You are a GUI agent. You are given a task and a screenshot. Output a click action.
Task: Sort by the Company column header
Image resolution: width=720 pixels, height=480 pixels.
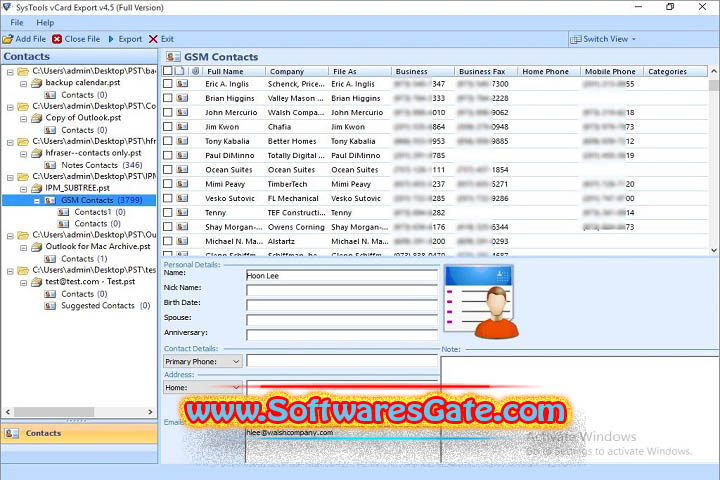click(x=297, y=71)
